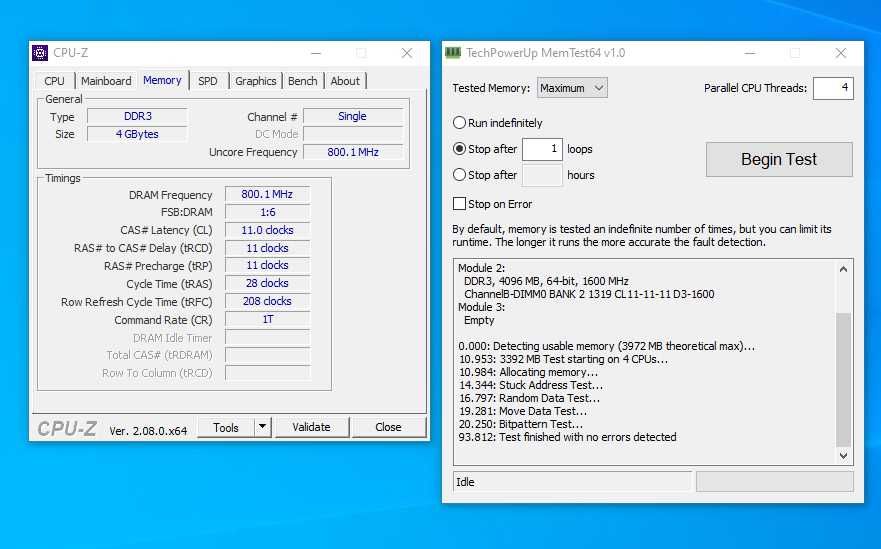881x549 pixels.
Task: Click the DDR3 memory Type value
Action: pos(138,116)
